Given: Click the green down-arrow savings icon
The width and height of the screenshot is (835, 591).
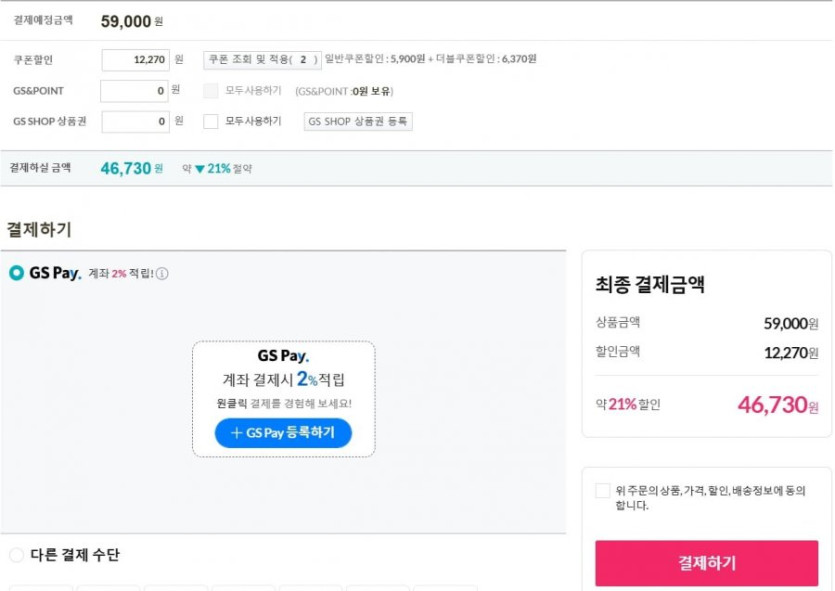Looking at the screenshot, I should (x=200, y=169).
